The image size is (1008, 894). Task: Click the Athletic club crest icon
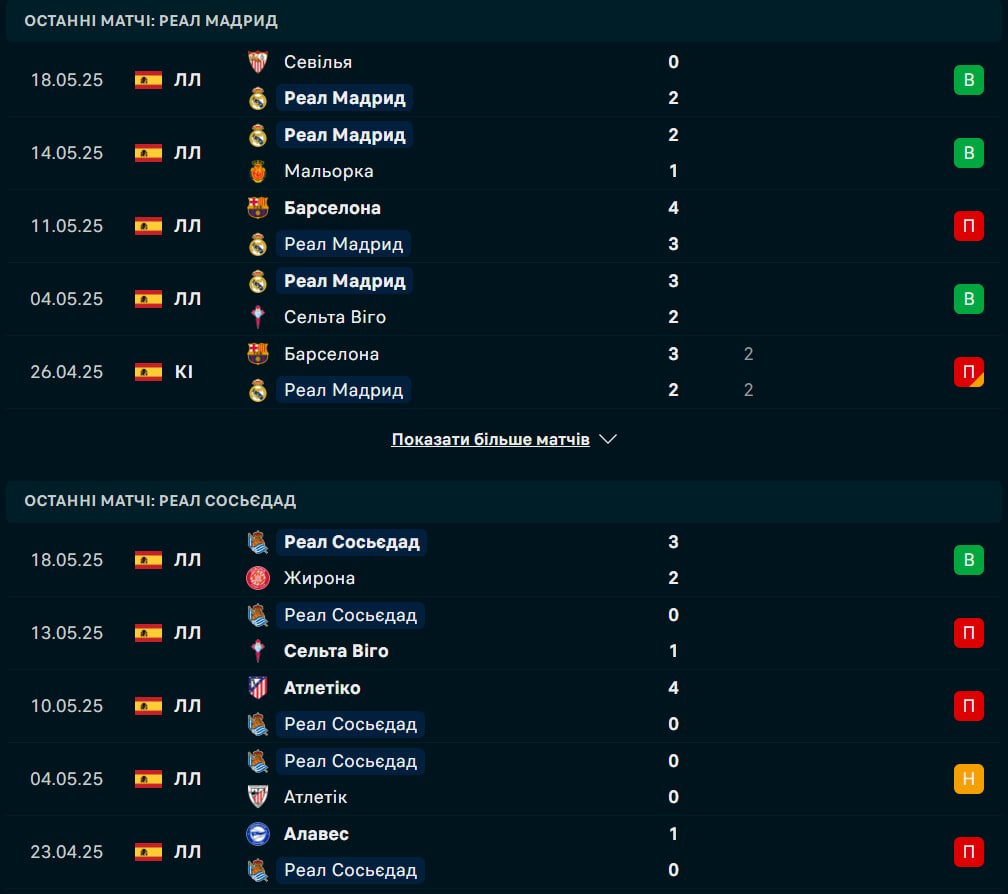click(258, 797)
